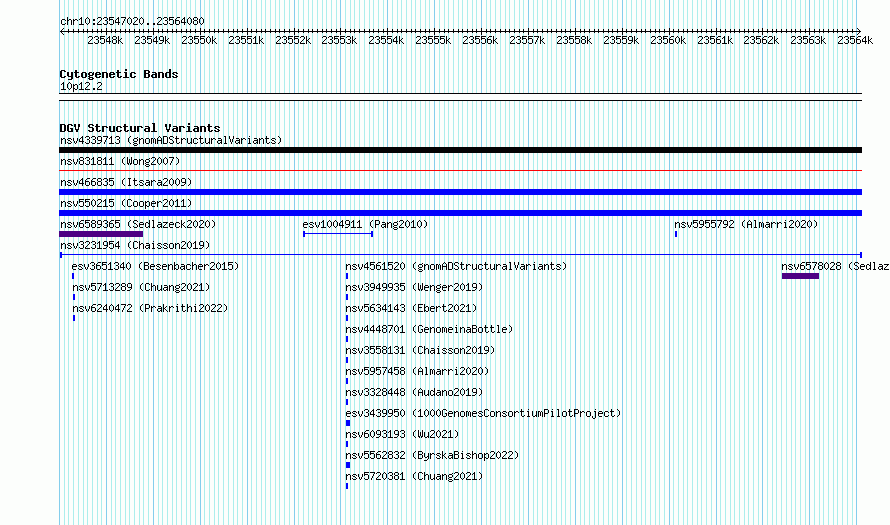The height and width of the screenshot is (525, 890).
Task: Click the 23558k ruler position
Action: (574, 40)
